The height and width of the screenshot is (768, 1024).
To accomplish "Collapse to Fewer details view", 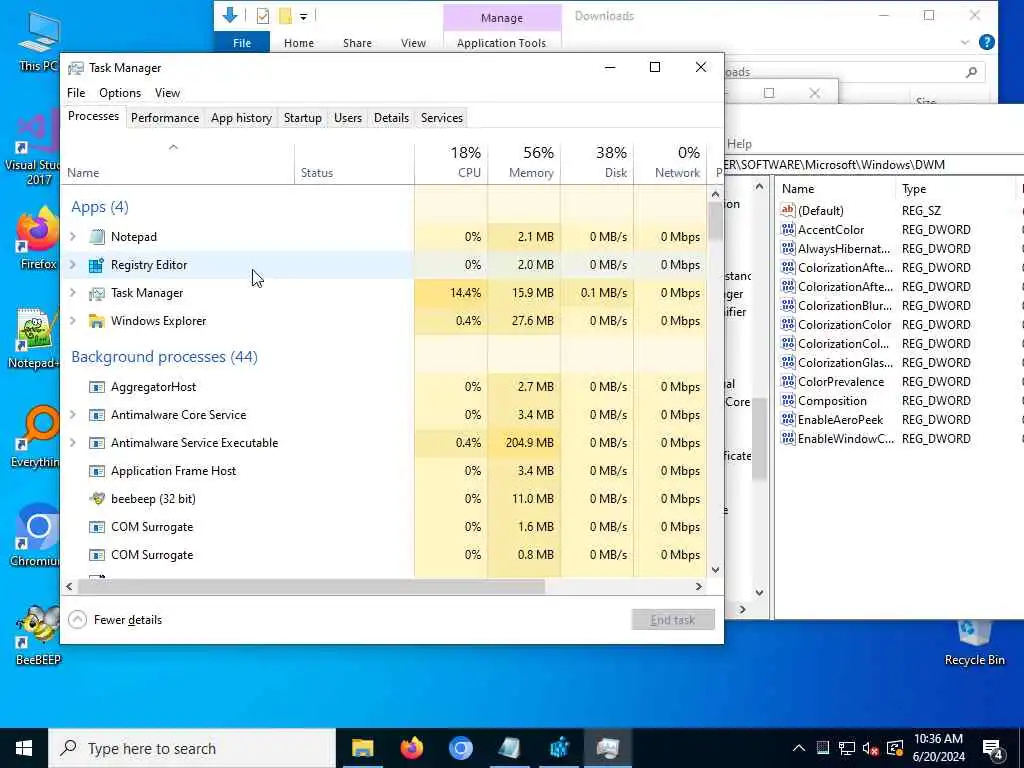I will 115,620.
